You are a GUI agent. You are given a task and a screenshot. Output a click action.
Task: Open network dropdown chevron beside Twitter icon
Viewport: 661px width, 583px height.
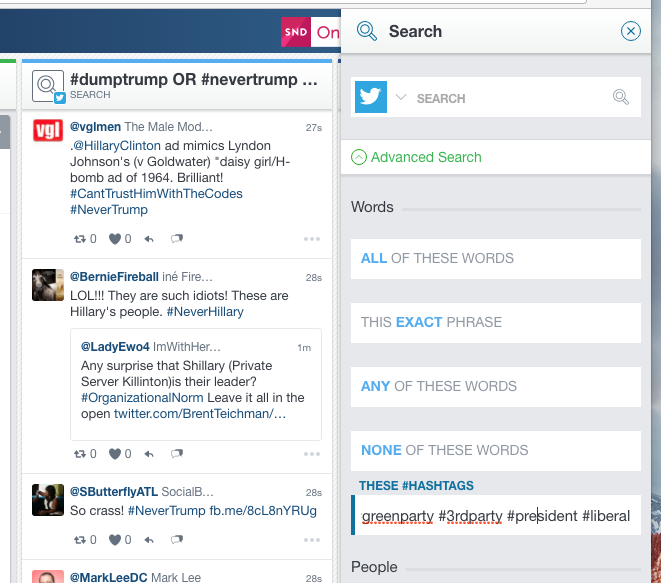[x=400, y=97]
